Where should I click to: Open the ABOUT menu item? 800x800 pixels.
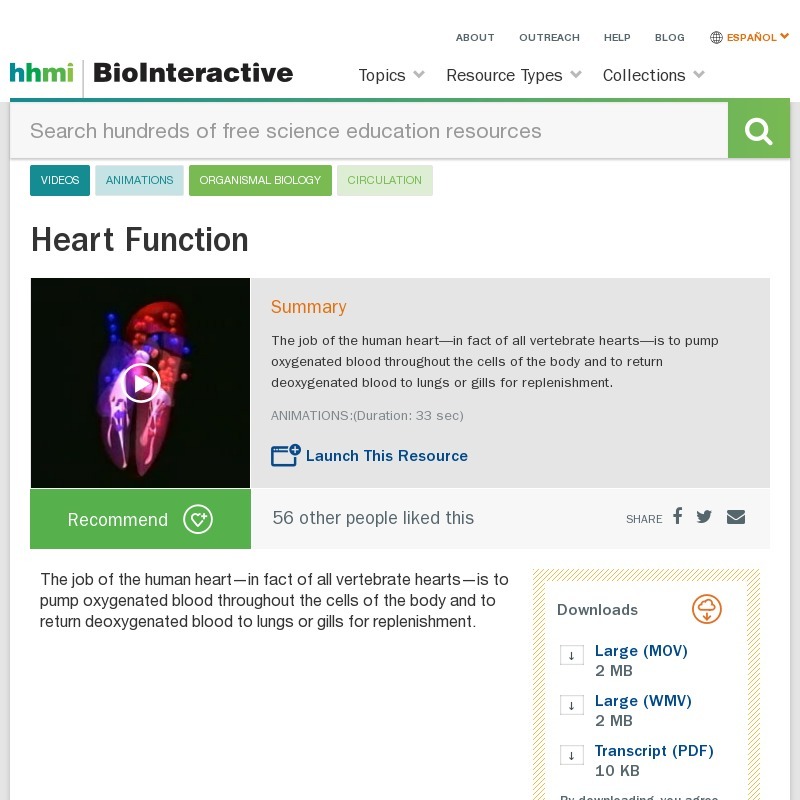click(x=475, y=37)
